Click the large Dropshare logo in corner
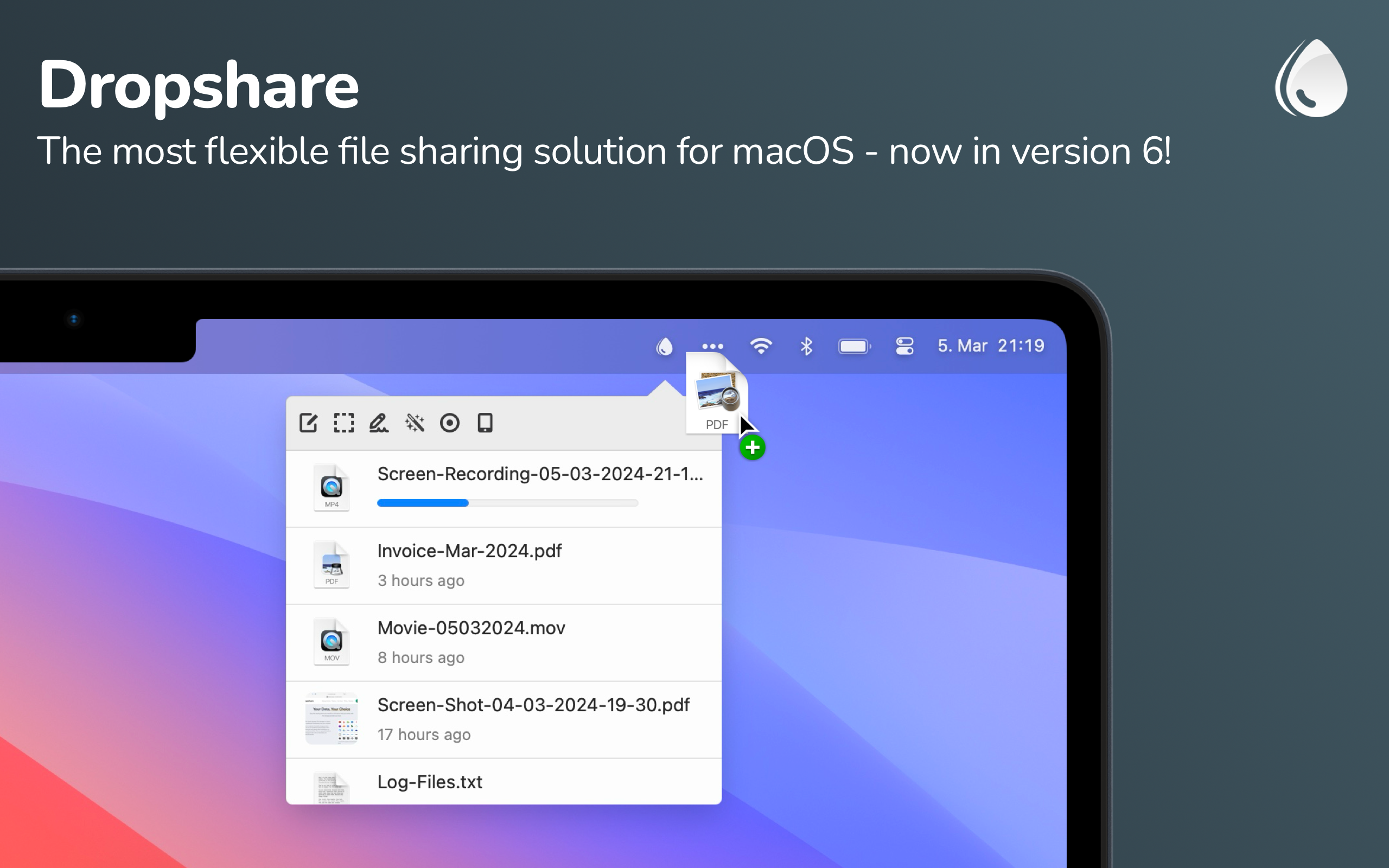The image size is (1389, 868). (1311, 79)
